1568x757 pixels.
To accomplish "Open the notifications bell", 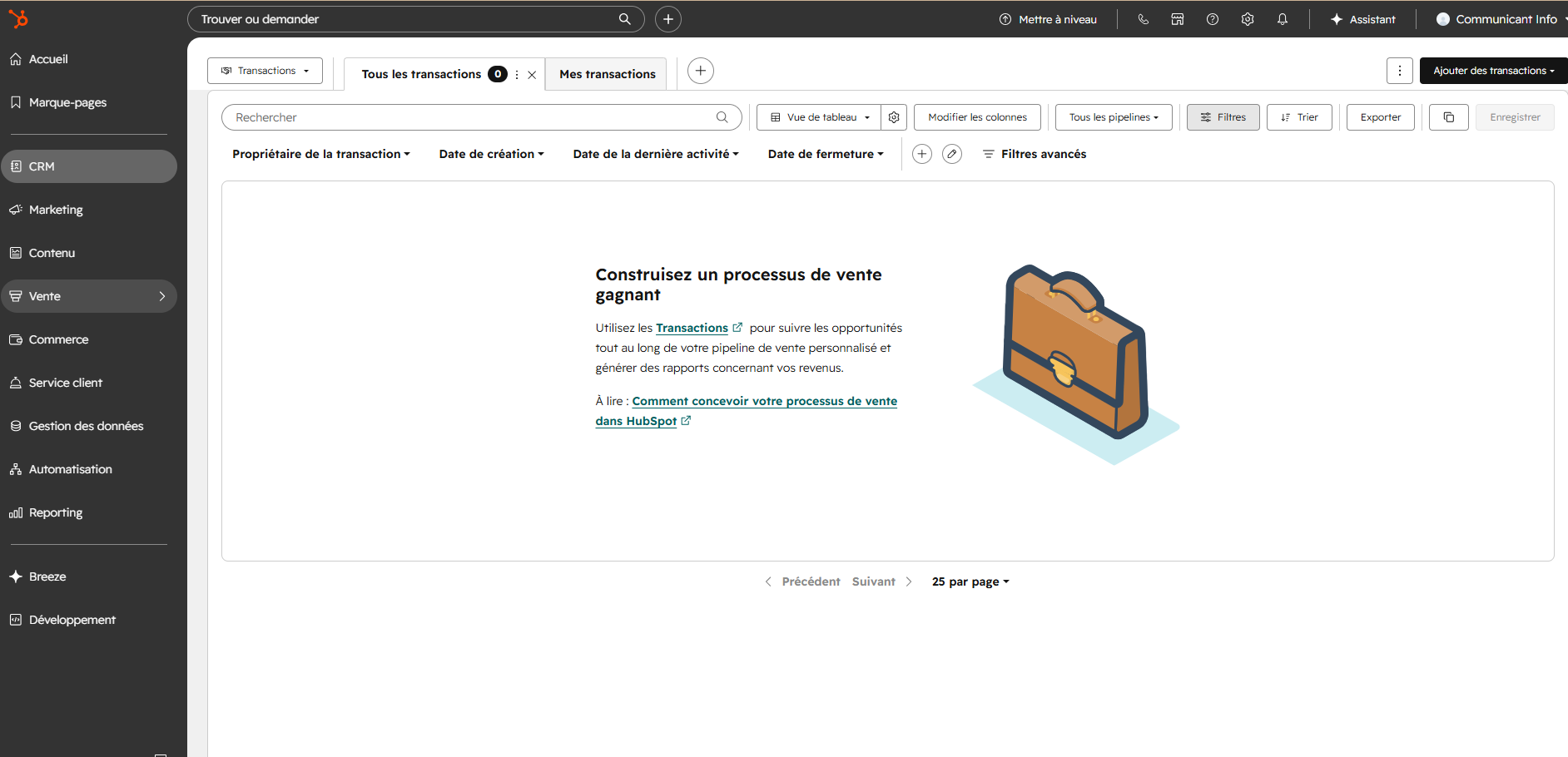I will pyautogui.click(x=1283, y=19).
